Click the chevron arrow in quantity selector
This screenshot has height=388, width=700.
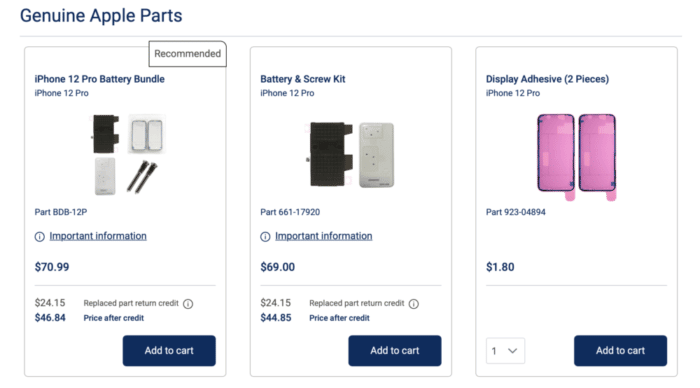(x=512, y=351)
